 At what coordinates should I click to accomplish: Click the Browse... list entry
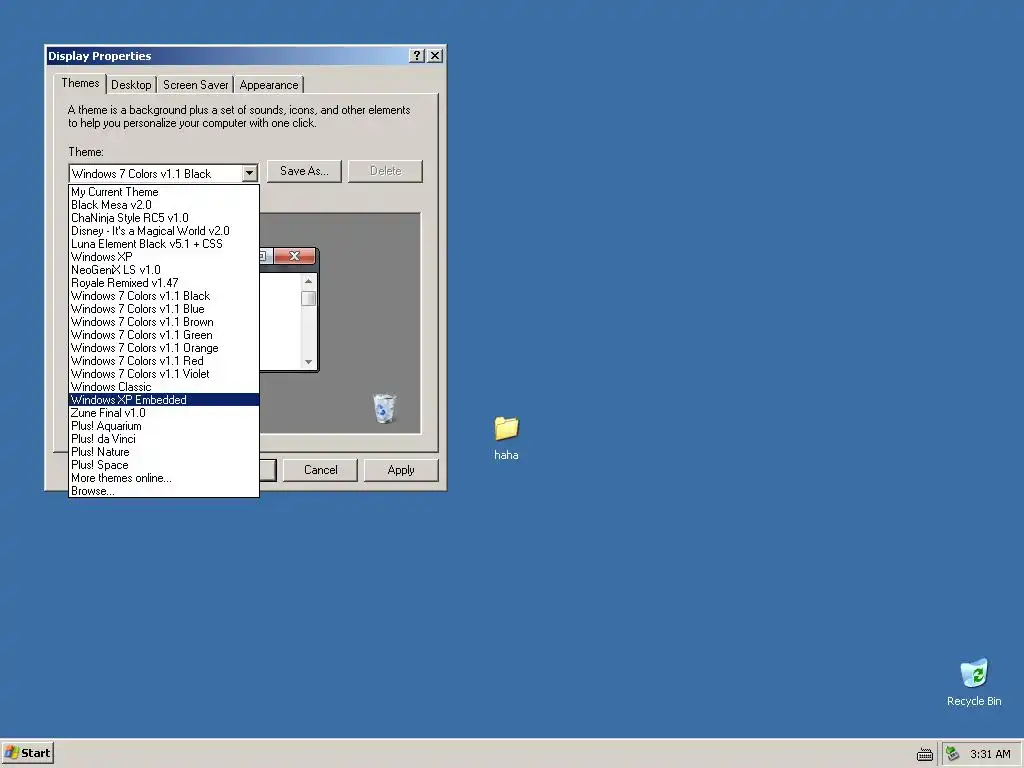click(164, 491)
